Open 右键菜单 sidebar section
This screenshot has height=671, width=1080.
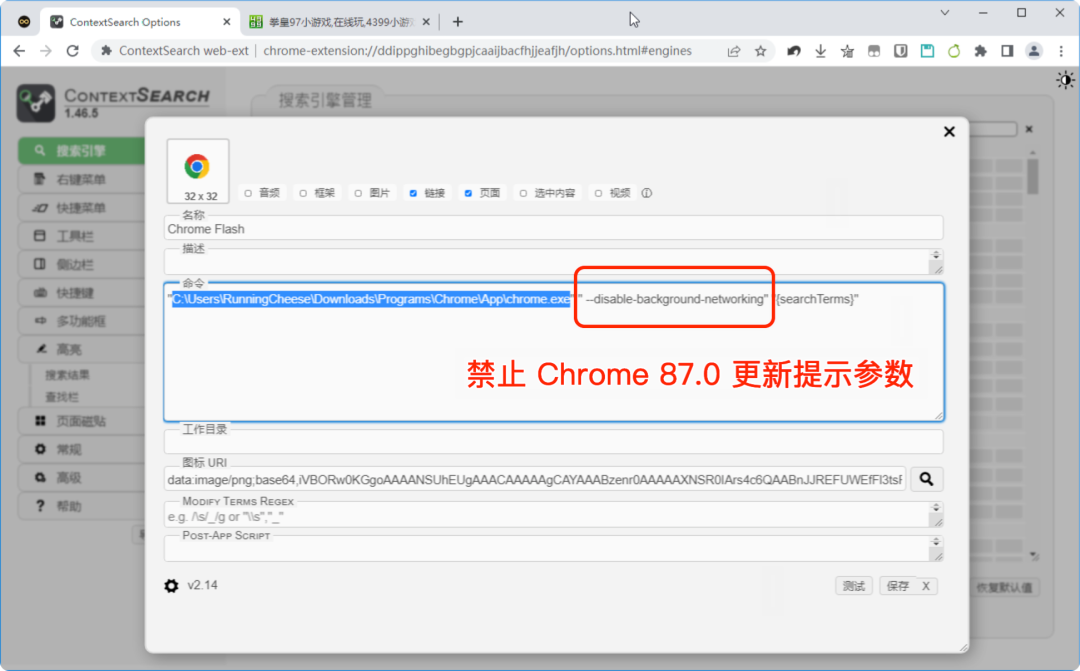point(81,179)
